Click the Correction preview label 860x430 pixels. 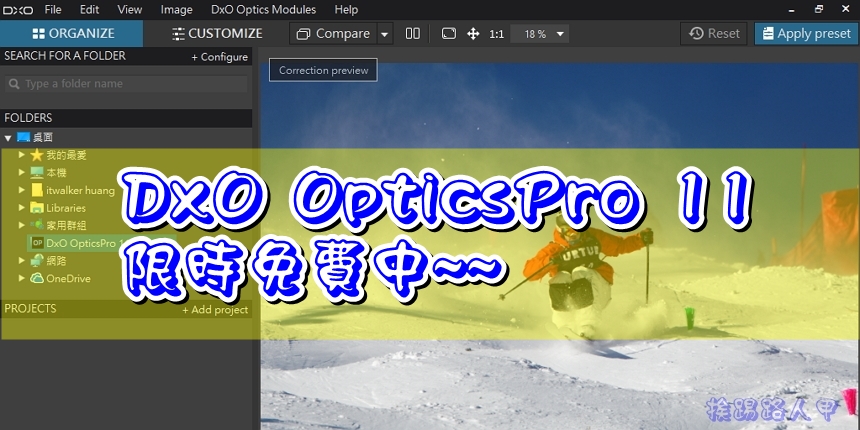tap(323, 70)
